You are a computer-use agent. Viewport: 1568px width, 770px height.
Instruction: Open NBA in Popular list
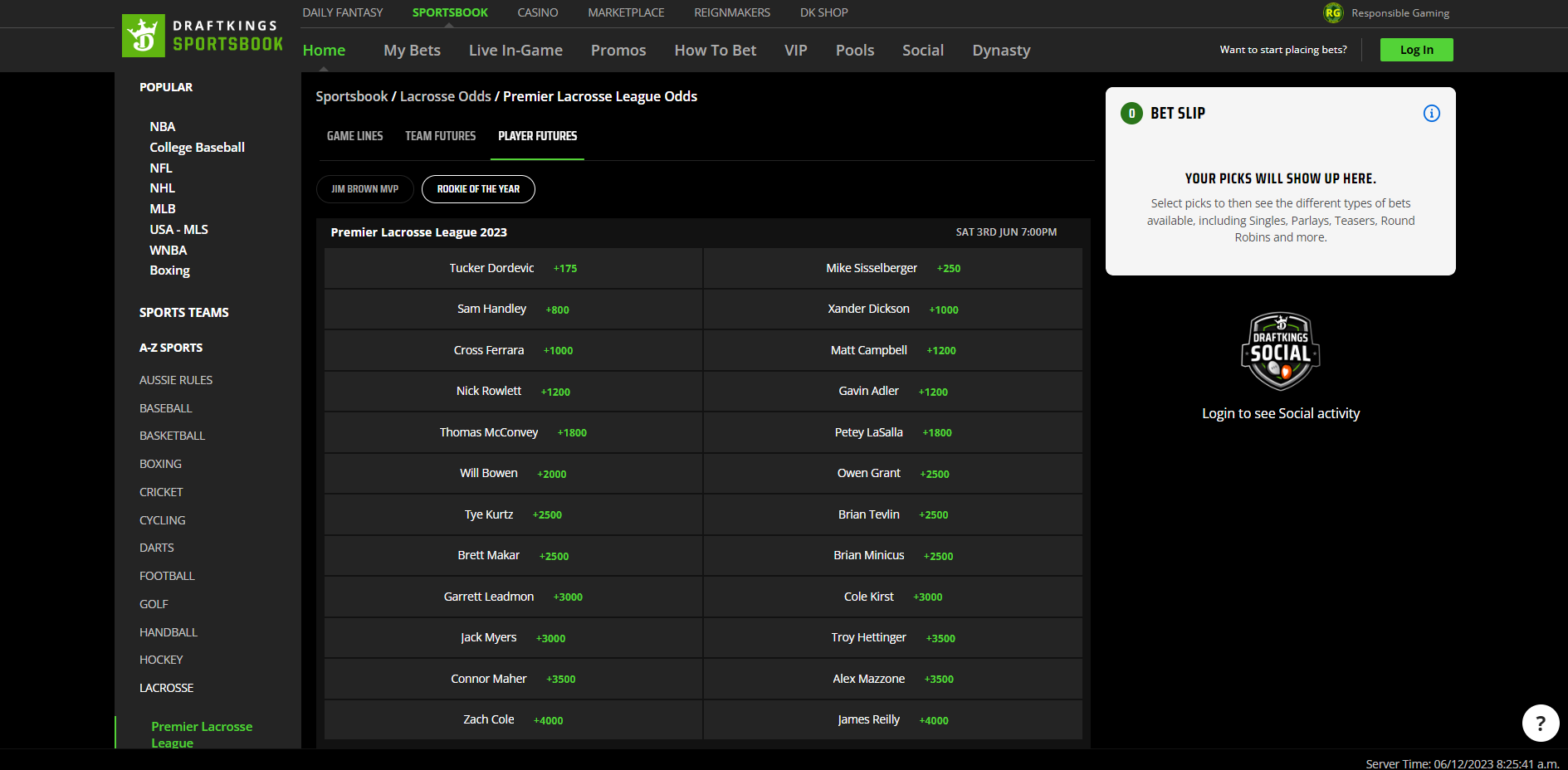point(163,127)
